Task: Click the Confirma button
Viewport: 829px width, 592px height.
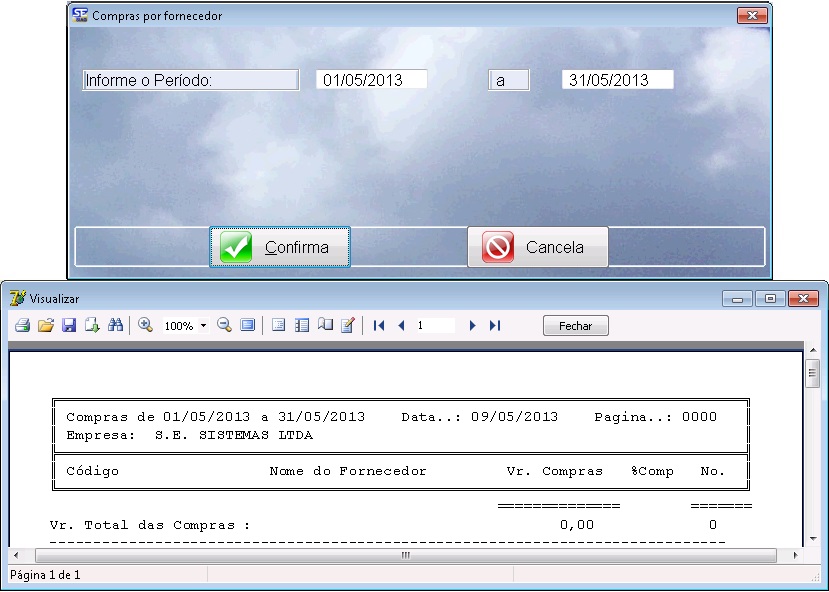Action: (x=279, y=247)
